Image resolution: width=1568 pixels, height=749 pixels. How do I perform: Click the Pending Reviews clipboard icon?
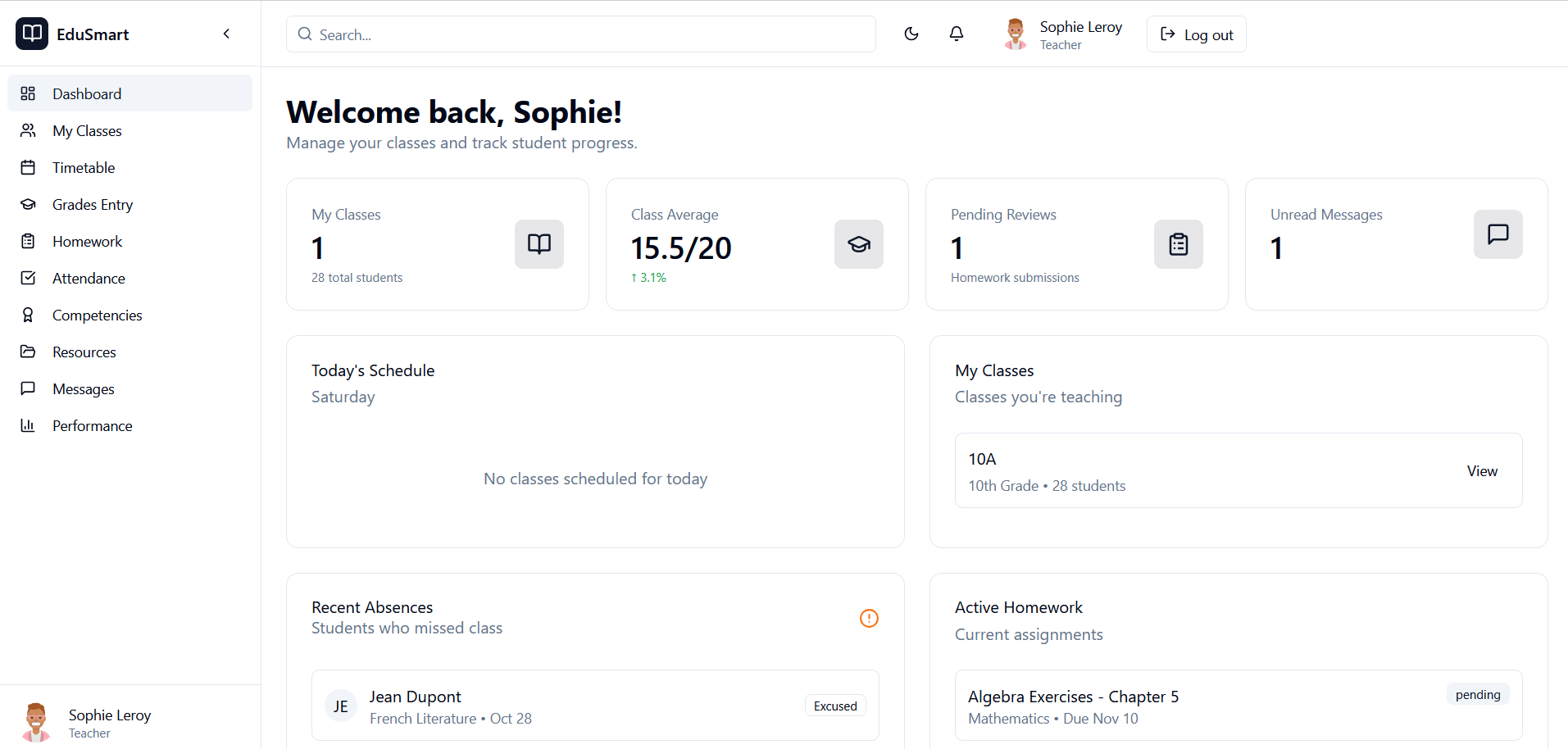click(x=1178, y=244)
